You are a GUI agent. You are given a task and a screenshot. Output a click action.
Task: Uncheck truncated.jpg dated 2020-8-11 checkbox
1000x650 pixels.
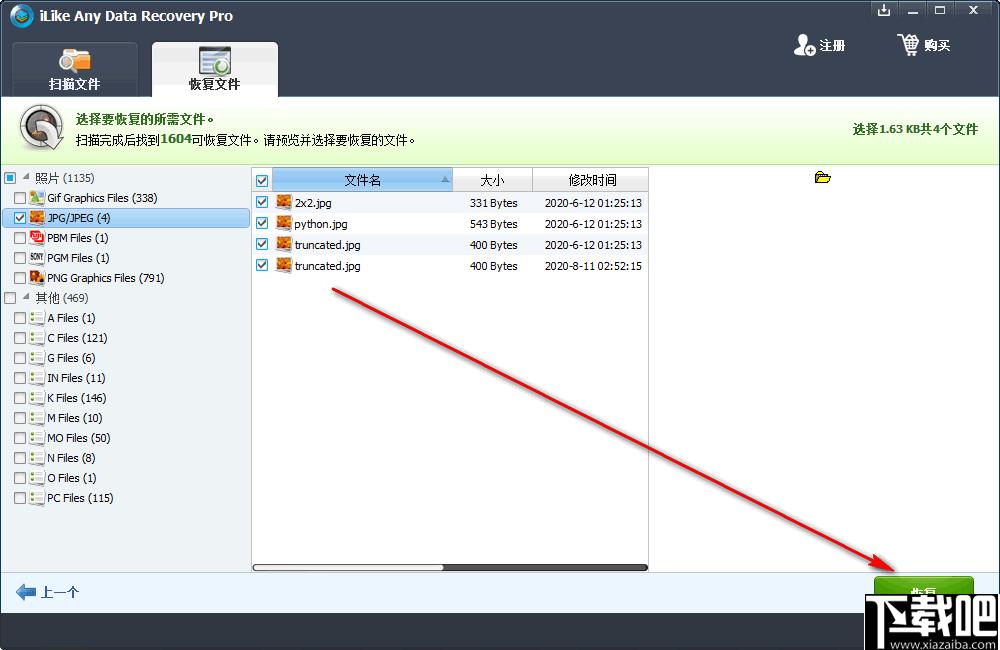(x=261, y=265)
